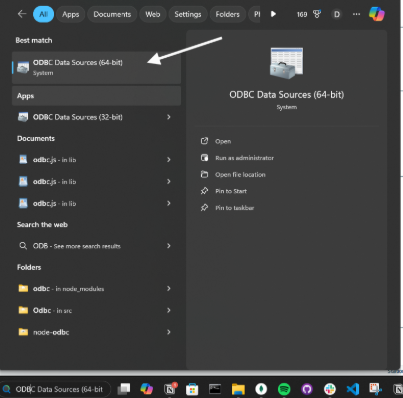The image size is (403, 398).
Task: Open Spotify from the taskbar
Action: click(284, 389)
